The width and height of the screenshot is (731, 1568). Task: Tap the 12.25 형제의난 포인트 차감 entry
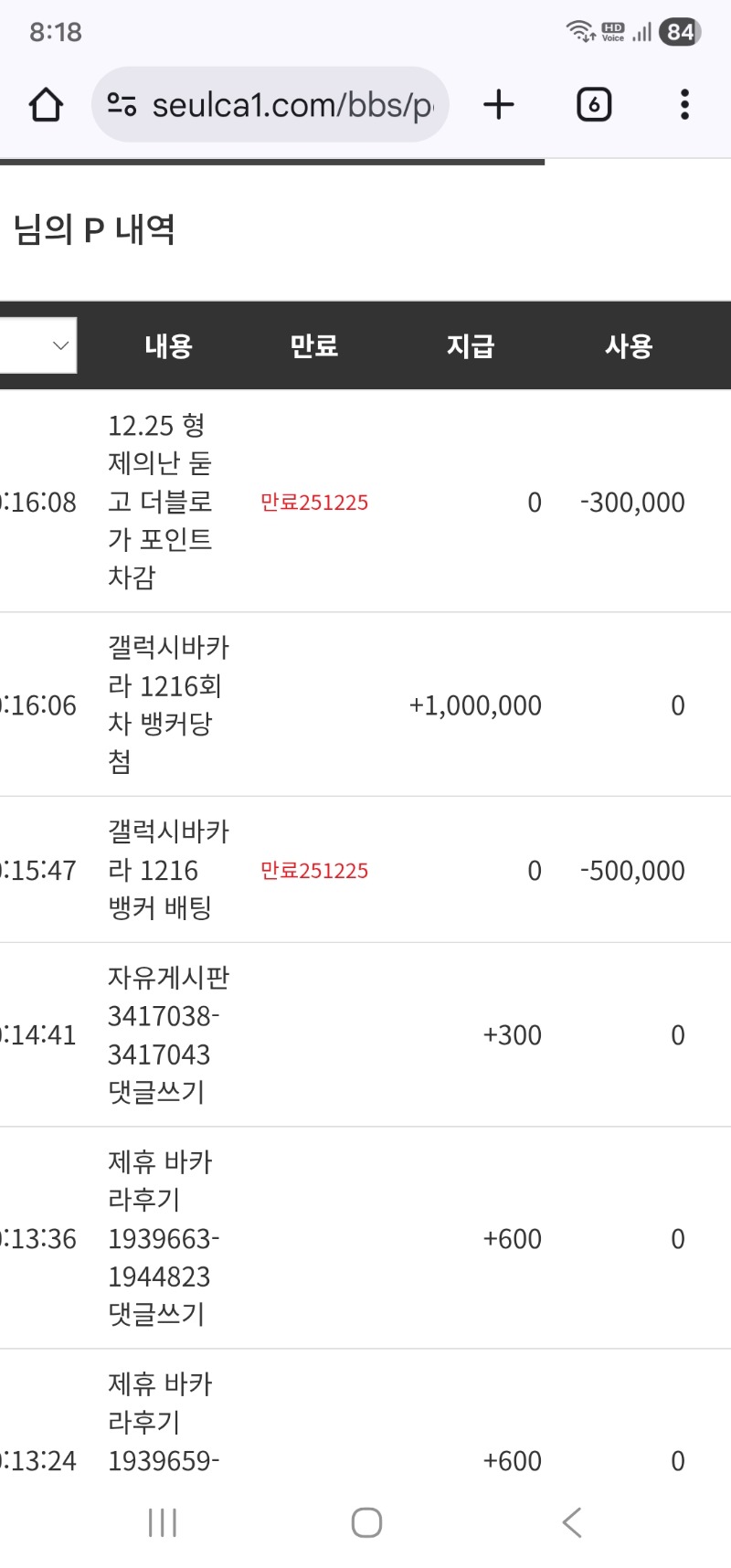[x=160, y=502]
